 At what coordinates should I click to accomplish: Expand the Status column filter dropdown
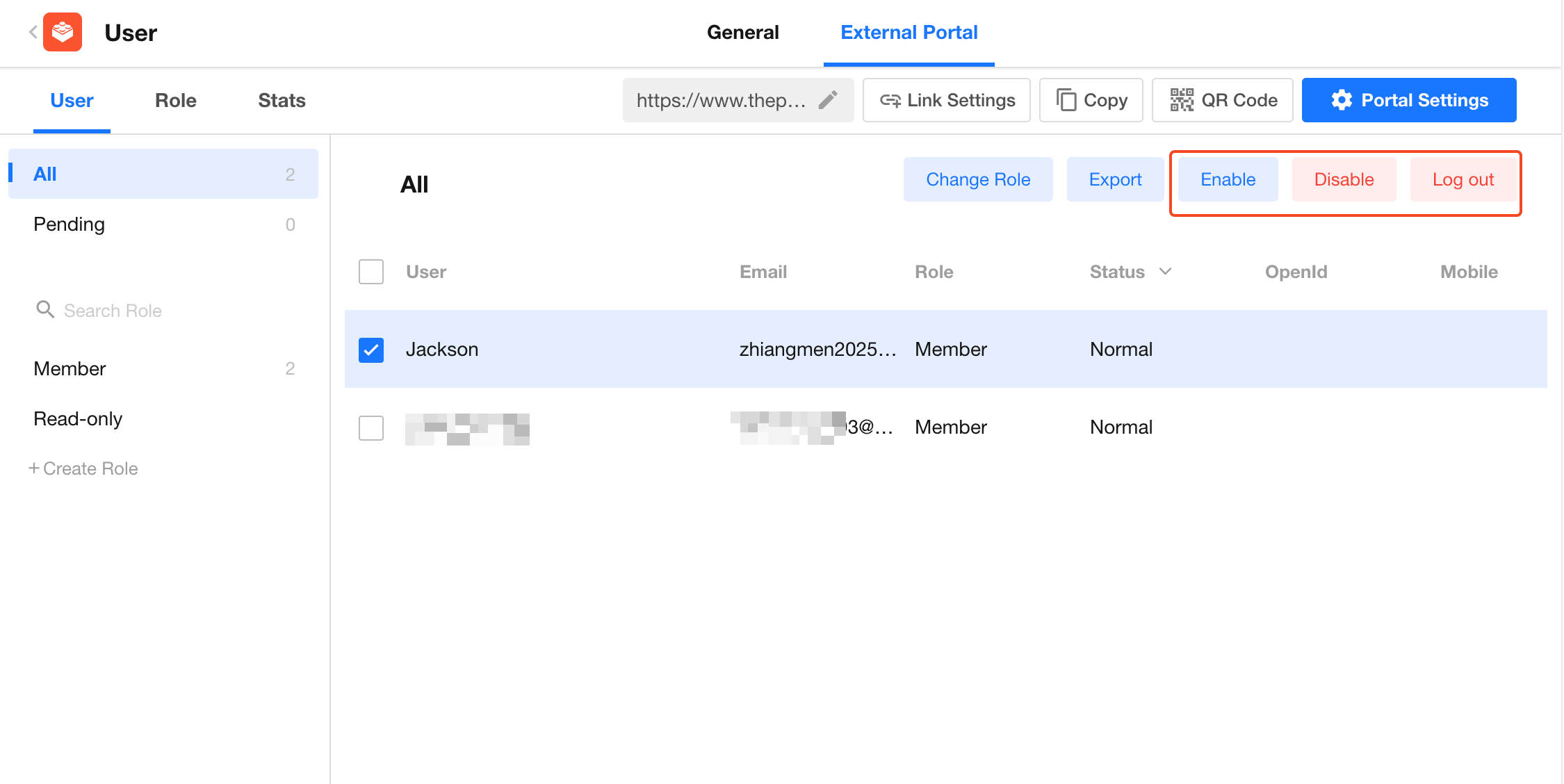[1166, 271]
